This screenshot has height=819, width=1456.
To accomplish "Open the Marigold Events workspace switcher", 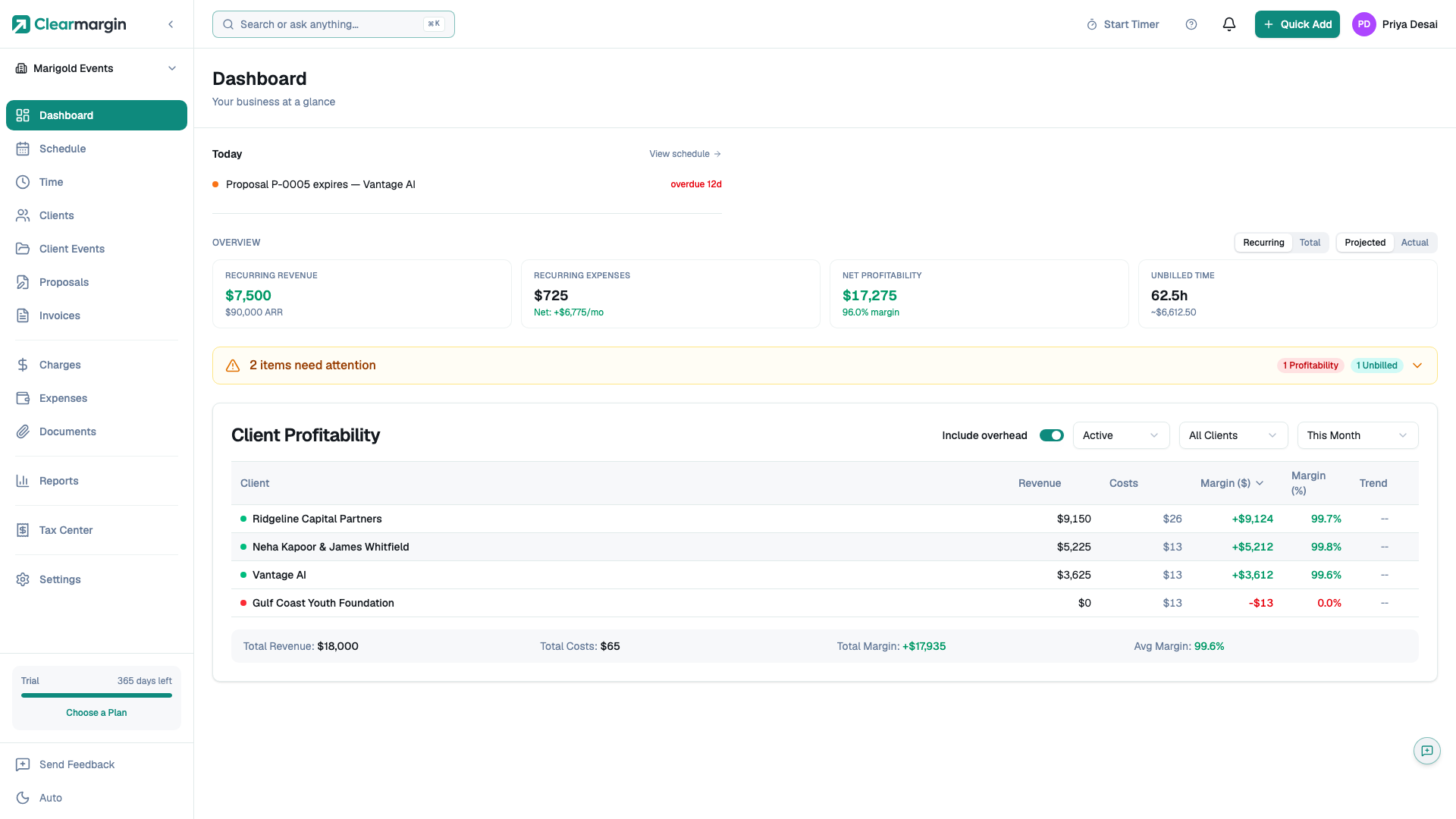I will pos(96,68).
